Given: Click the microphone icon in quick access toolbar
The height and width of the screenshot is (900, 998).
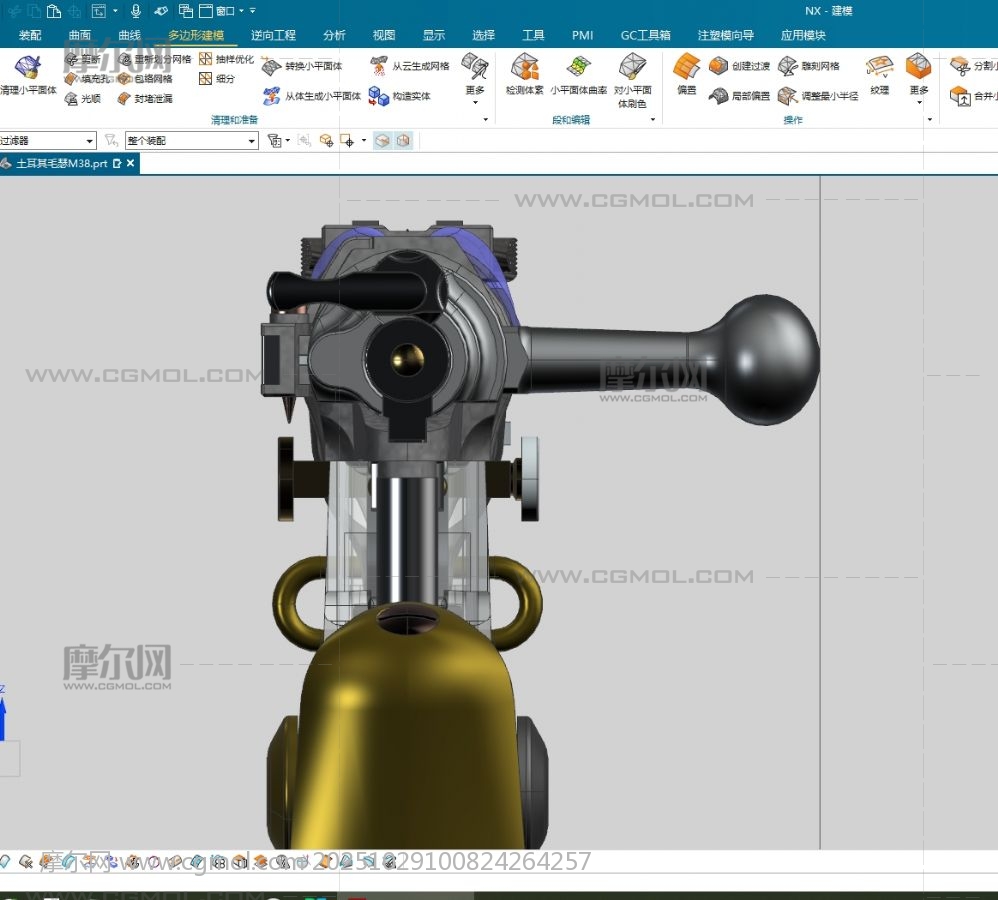Looking at the screenshot, I should click(136, 11).
